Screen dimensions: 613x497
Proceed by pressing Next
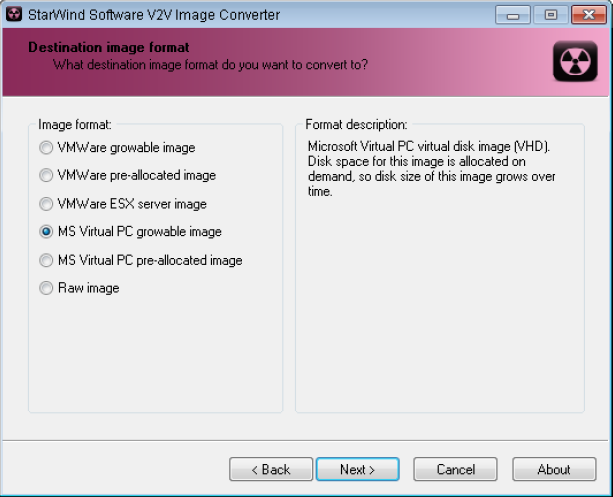tap(357, 469)
